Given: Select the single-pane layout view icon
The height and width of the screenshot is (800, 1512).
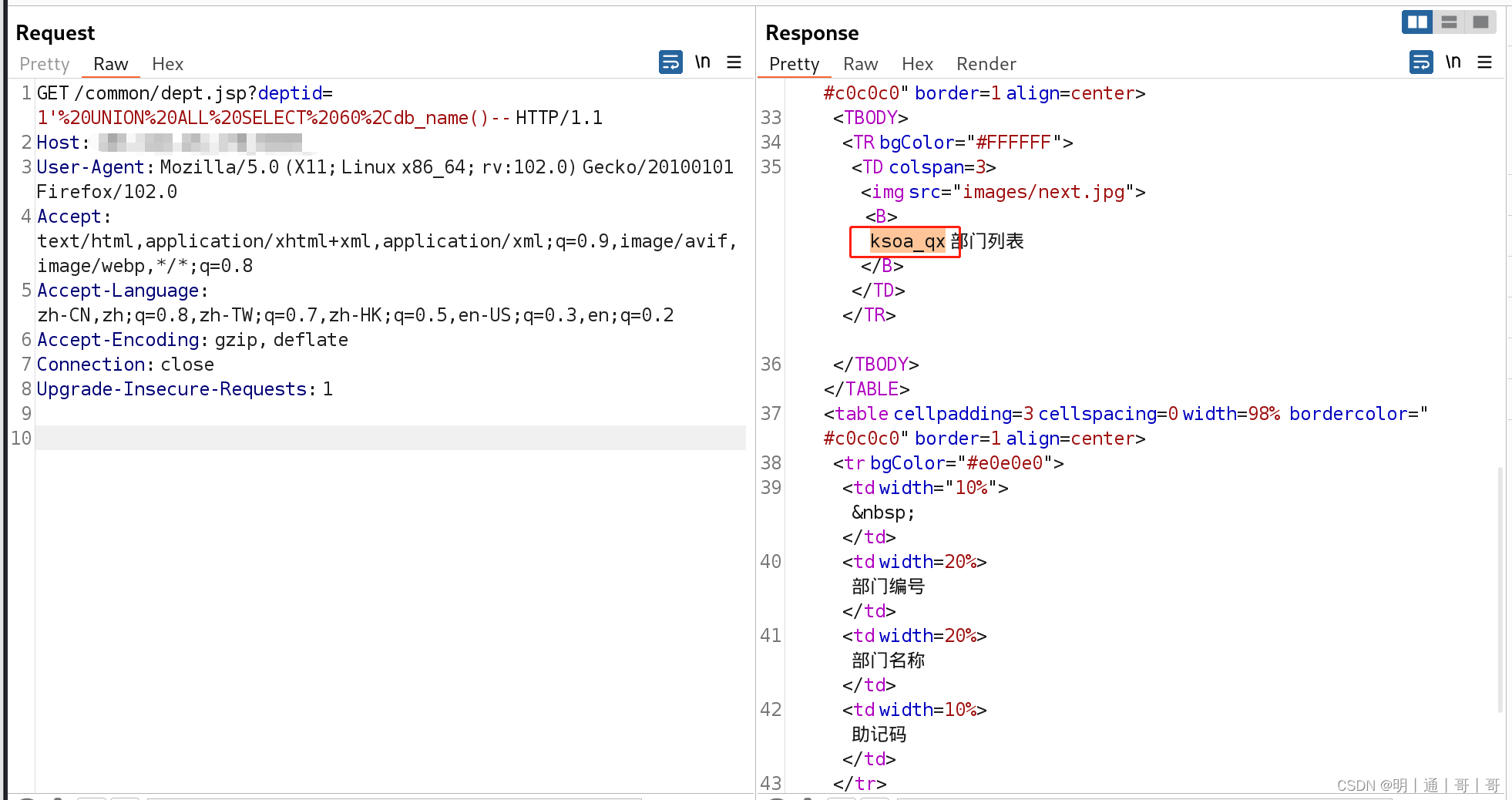Looking at the screenshot, I should [1480, 22].
